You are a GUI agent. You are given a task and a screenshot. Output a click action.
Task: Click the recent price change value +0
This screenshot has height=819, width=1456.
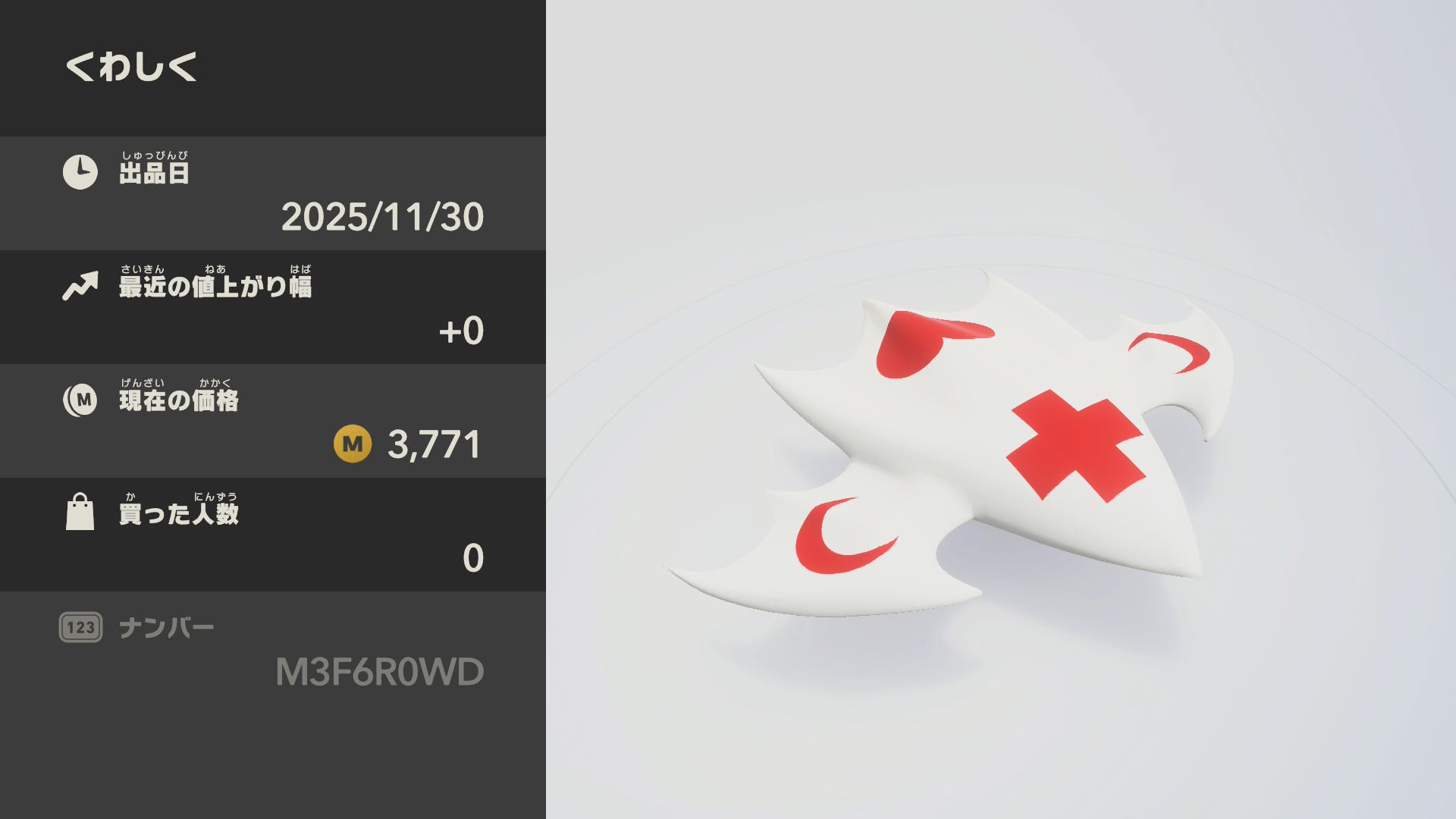click(461, 331)
